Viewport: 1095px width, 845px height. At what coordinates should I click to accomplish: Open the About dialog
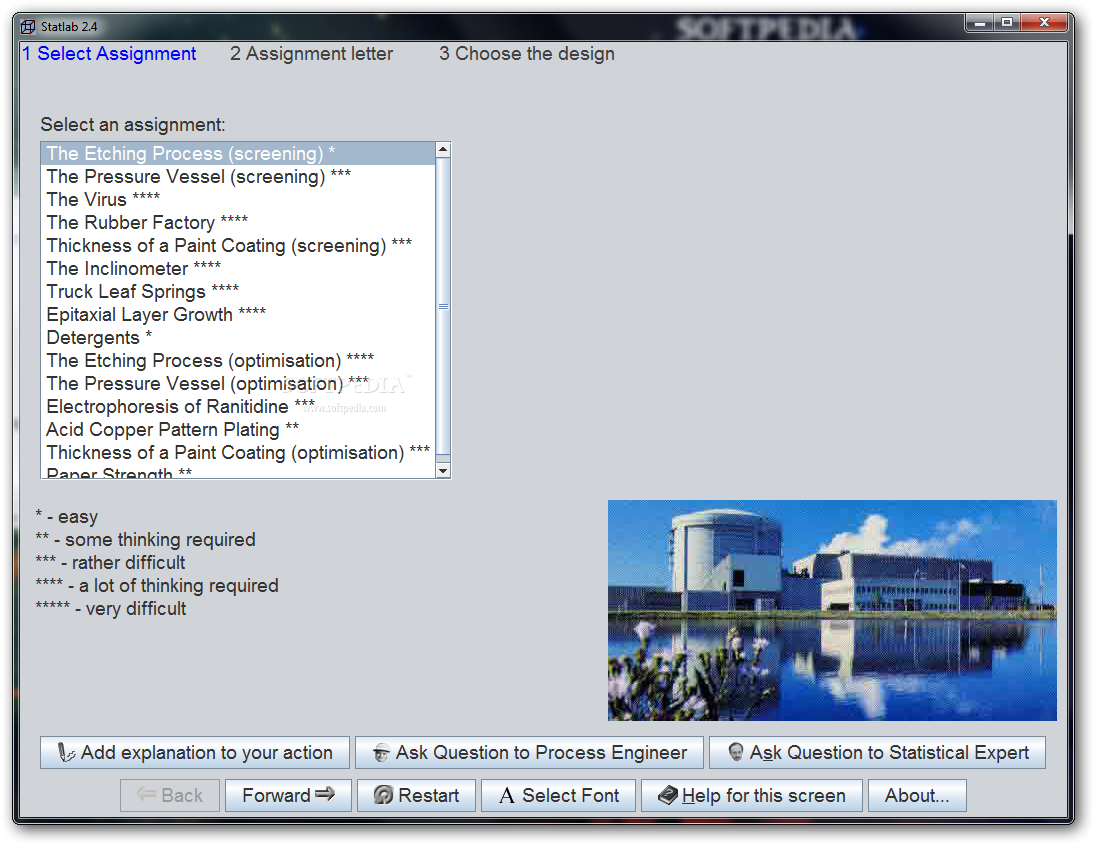pos(918,795)
